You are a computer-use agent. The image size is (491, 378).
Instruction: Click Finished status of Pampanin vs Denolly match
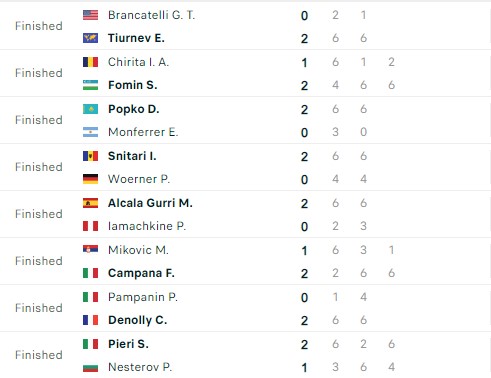point(39,308)
